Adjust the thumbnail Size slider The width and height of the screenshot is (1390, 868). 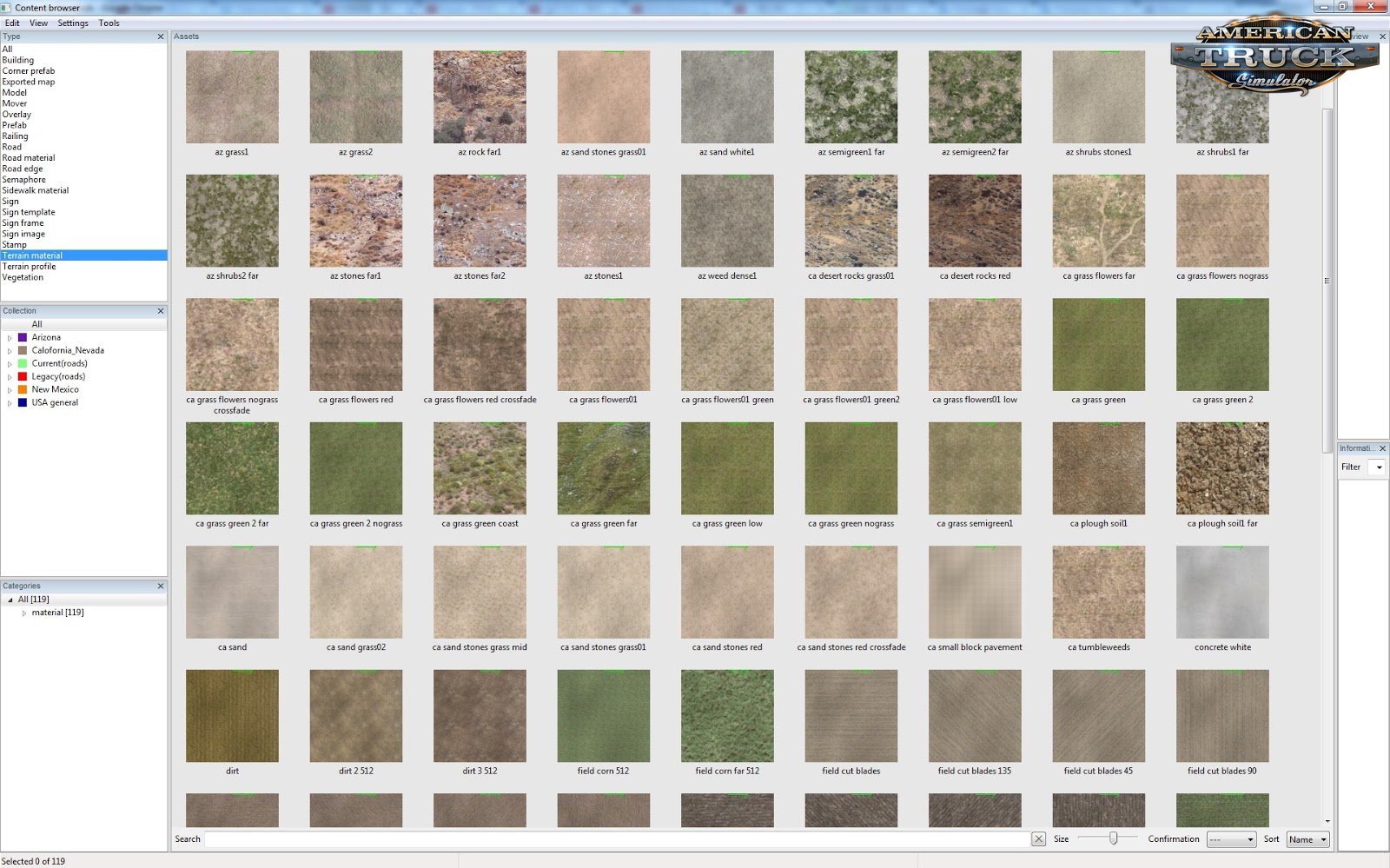tap(1113, 838)
